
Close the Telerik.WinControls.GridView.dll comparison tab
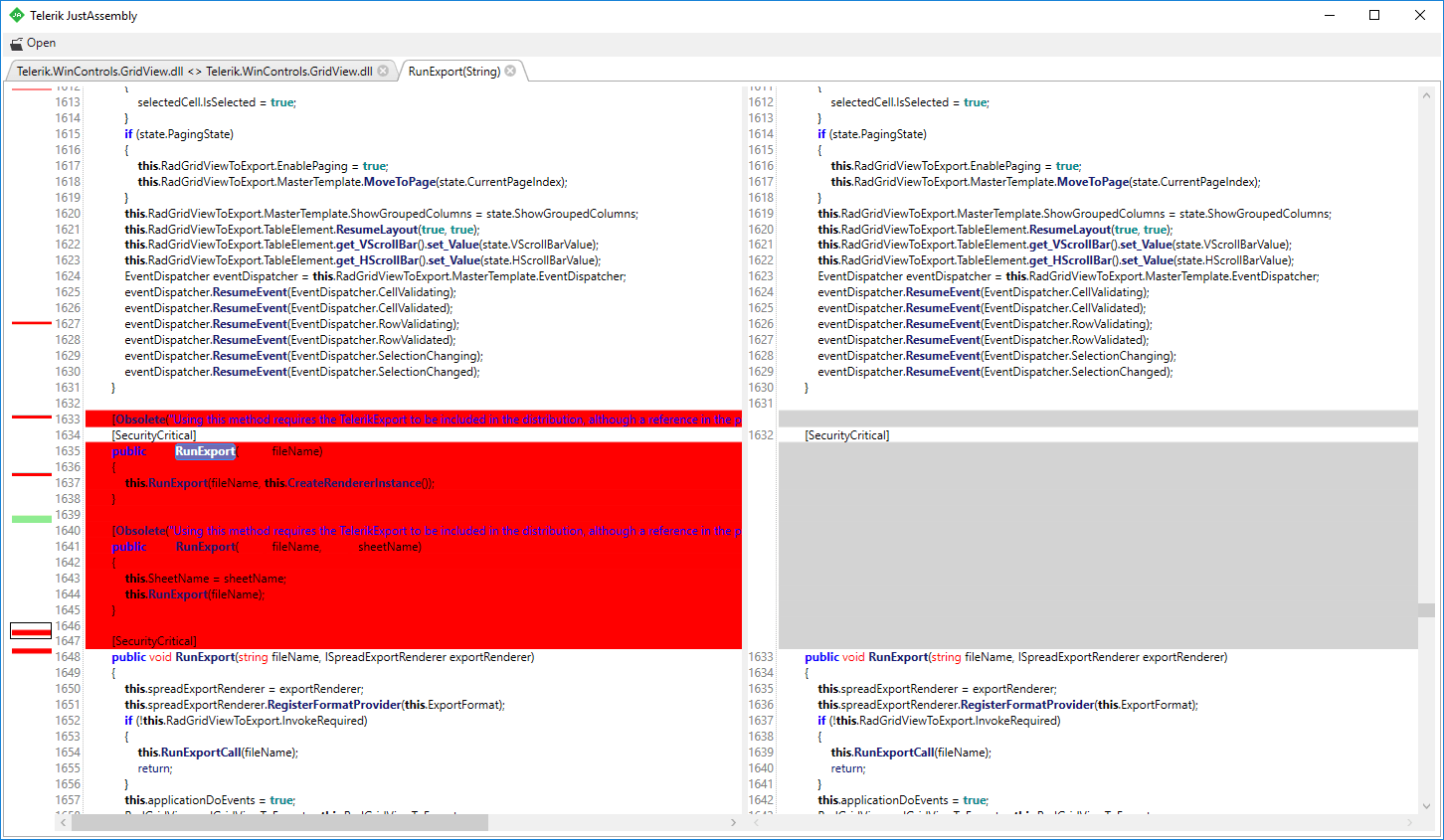tap(383, 71)
